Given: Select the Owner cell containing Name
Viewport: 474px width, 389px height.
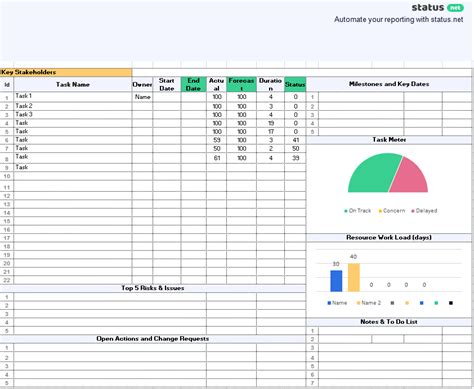Looking at the screenshot, I should tap(142, 97).
